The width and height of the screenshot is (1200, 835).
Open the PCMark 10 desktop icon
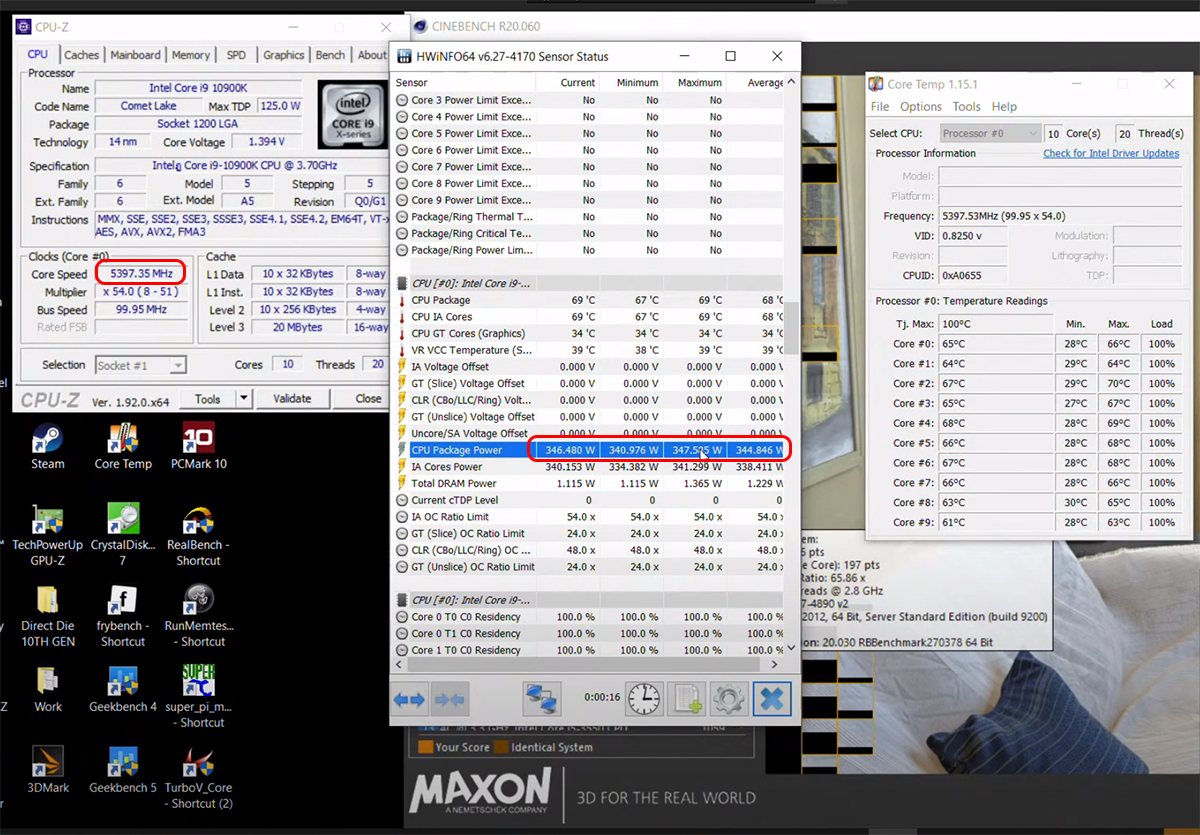click(x=198, y=446)
